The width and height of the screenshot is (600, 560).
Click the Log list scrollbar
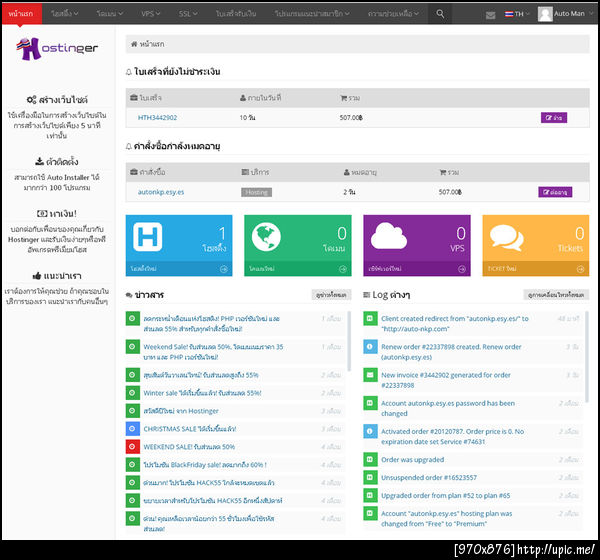[x=587, y=356]
